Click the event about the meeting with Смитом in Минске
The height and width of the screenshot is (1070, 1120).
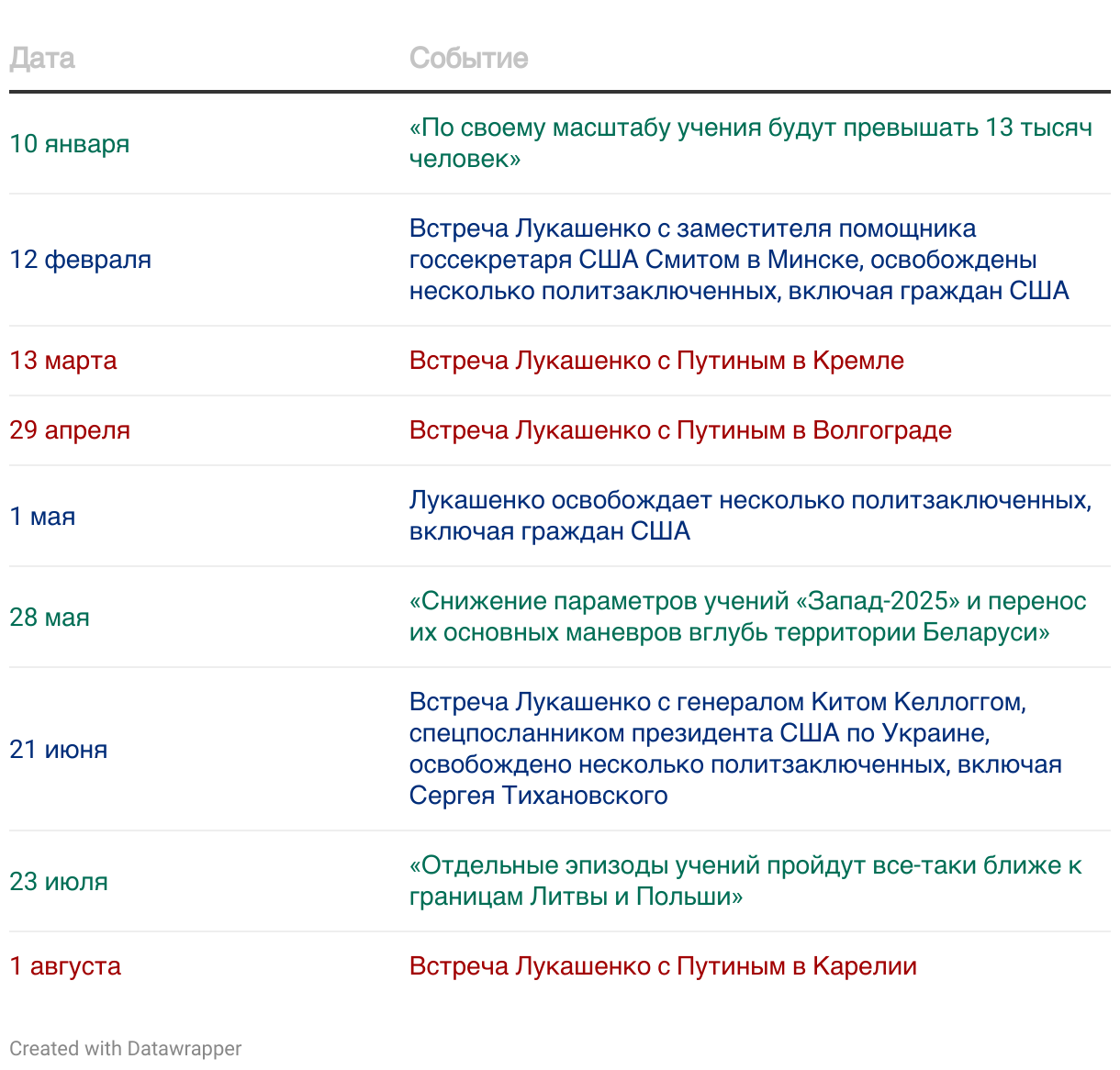(739, 260)
